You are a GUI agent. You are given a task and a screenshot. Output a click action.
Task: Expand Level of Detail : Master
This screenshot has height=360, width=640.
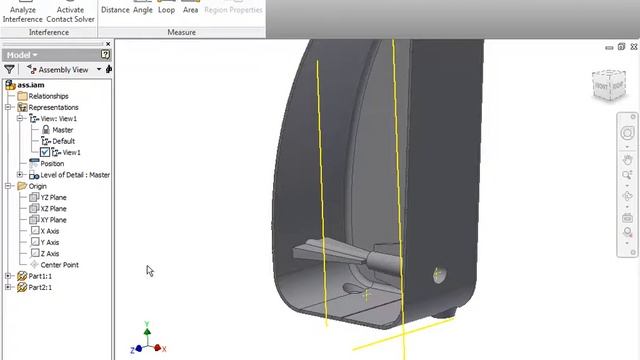pyautogui.click(x=20, y=175)
